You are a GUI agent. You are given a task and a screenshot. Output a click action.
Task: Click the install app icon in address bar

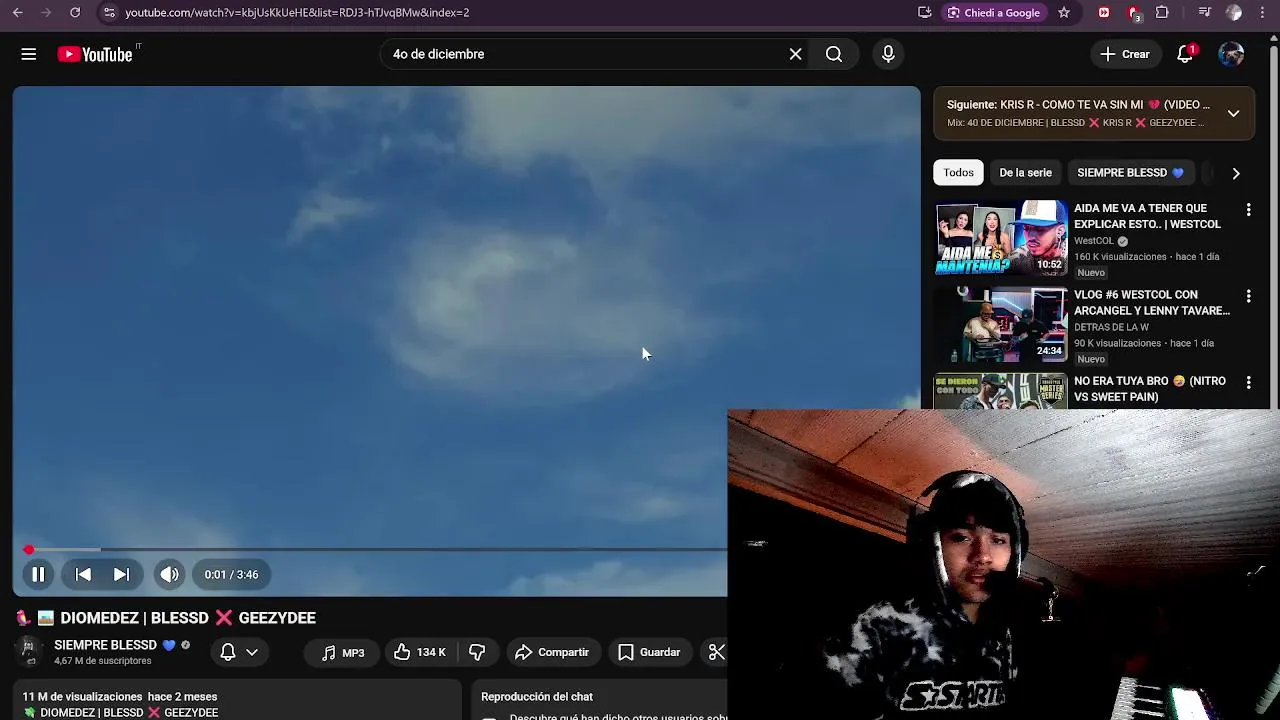[x=924, y=12]
